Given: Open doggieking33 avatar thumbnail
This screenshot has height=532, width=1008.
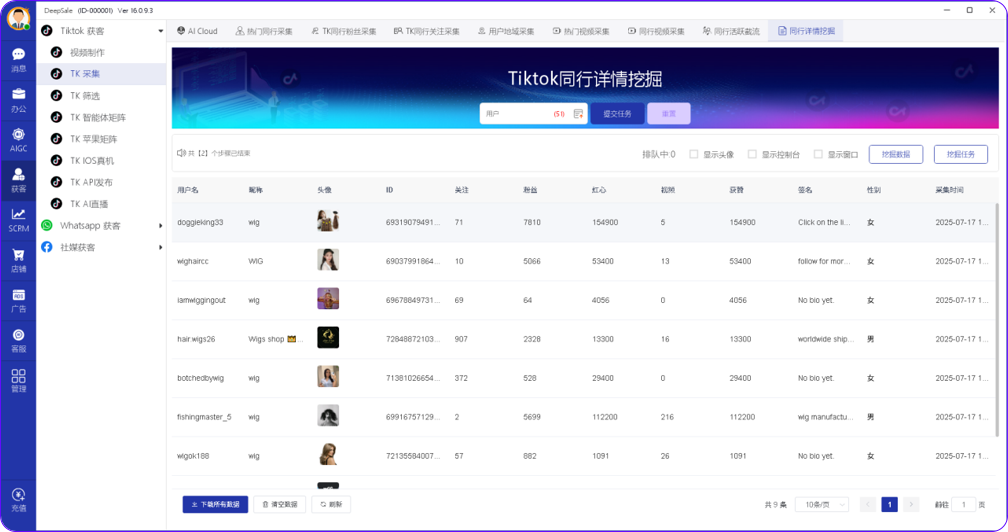Looking at the screenshot, I should coord(328,220).
